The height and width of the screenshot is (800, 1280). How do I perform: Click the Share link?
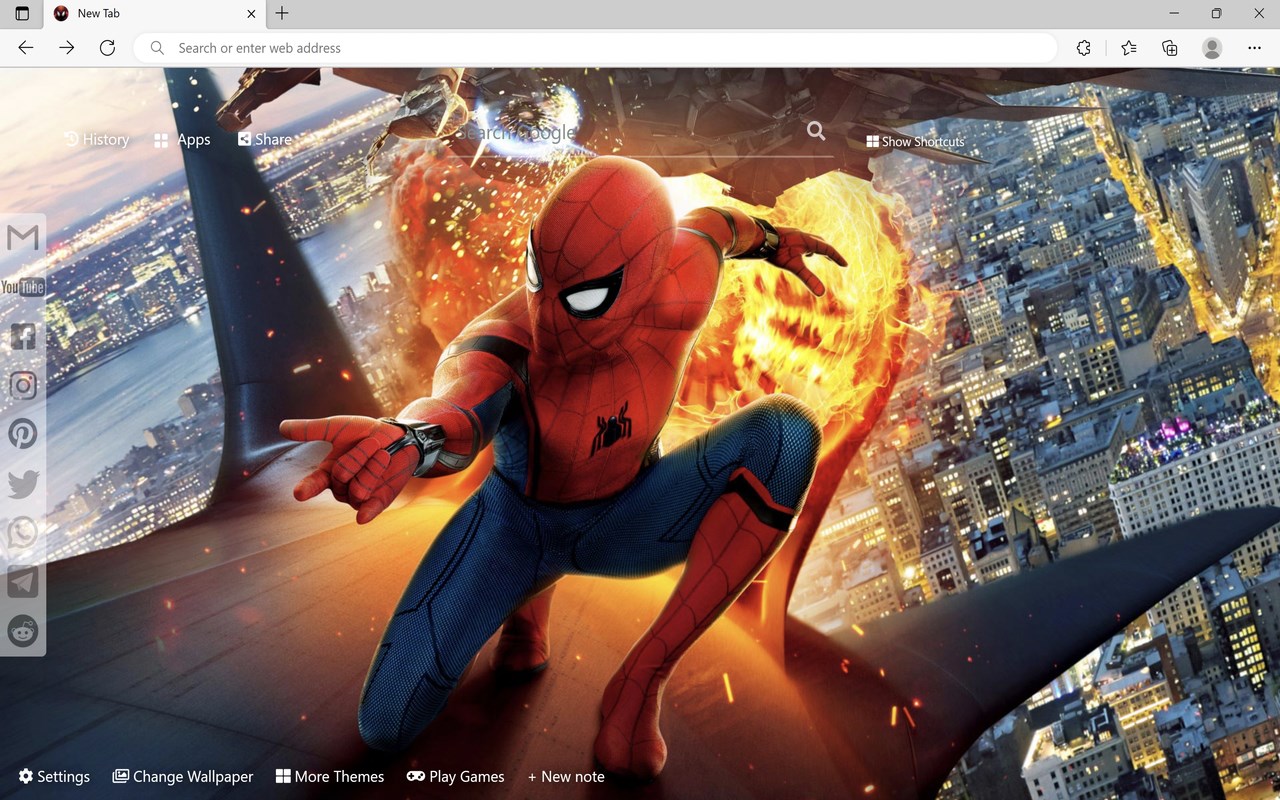(x=265, y=139)
